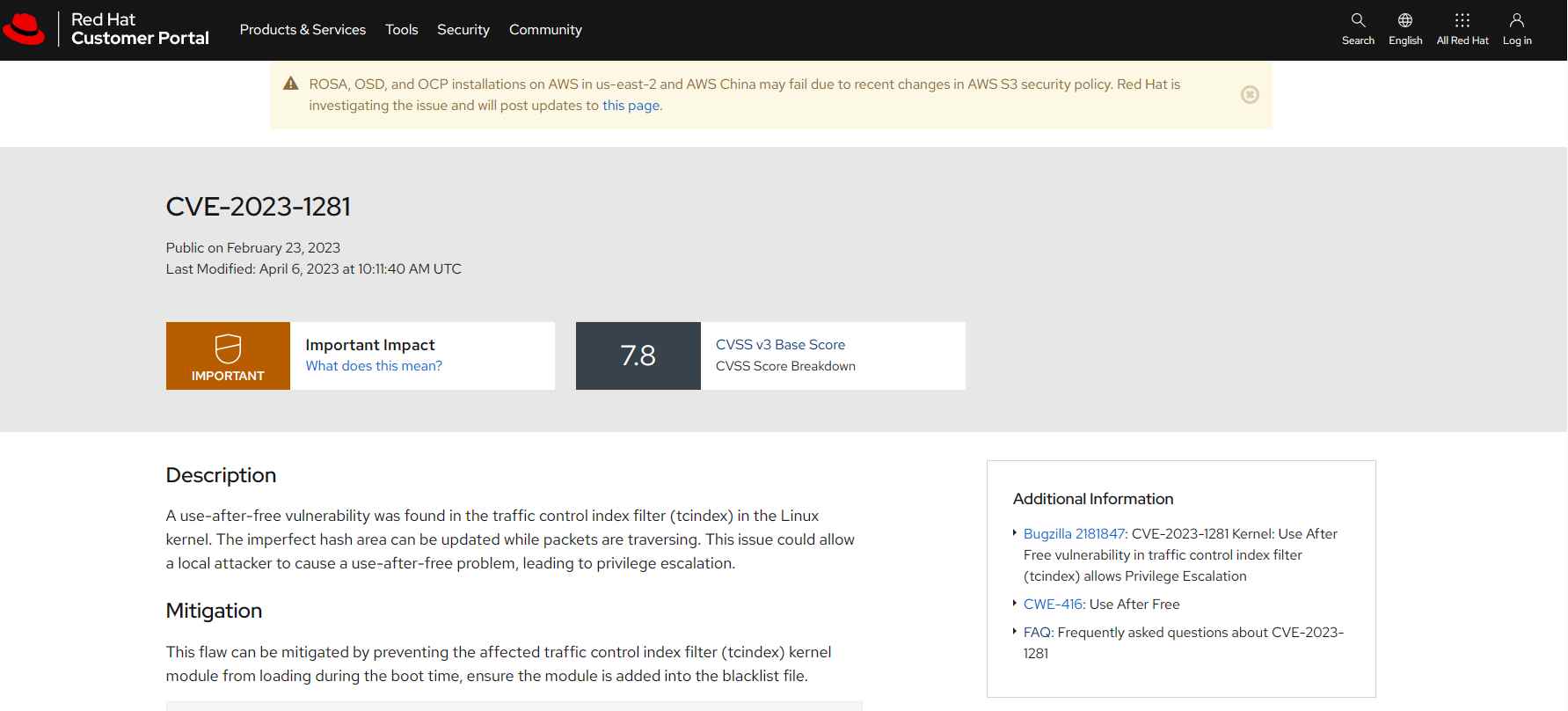Open the All Red Hat grid icon
The height and width of the screenshot is (711, 1568).
[1462, 20]
